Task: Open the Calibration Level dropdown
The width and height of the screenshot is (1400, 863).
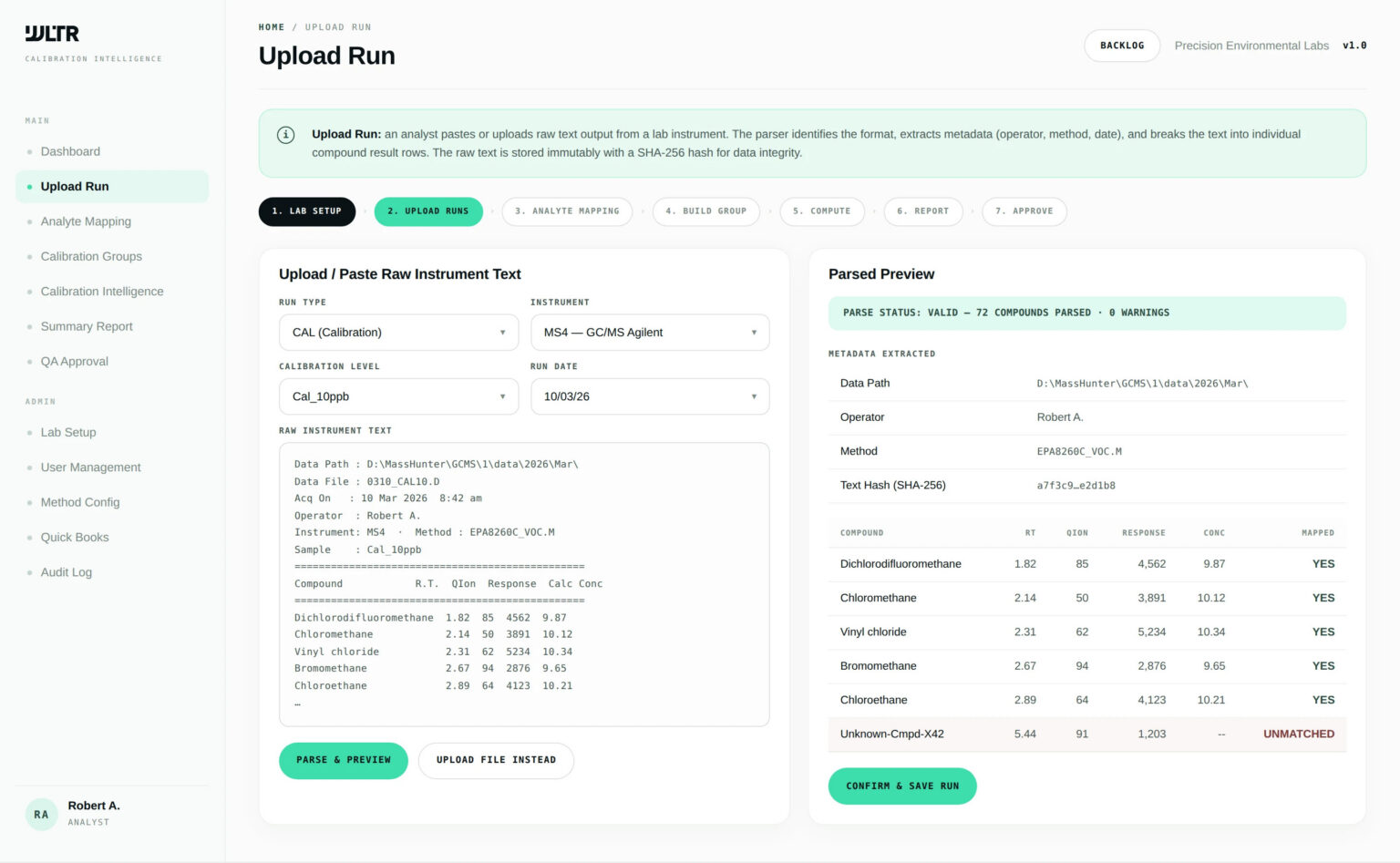Action: click(398, 396)
